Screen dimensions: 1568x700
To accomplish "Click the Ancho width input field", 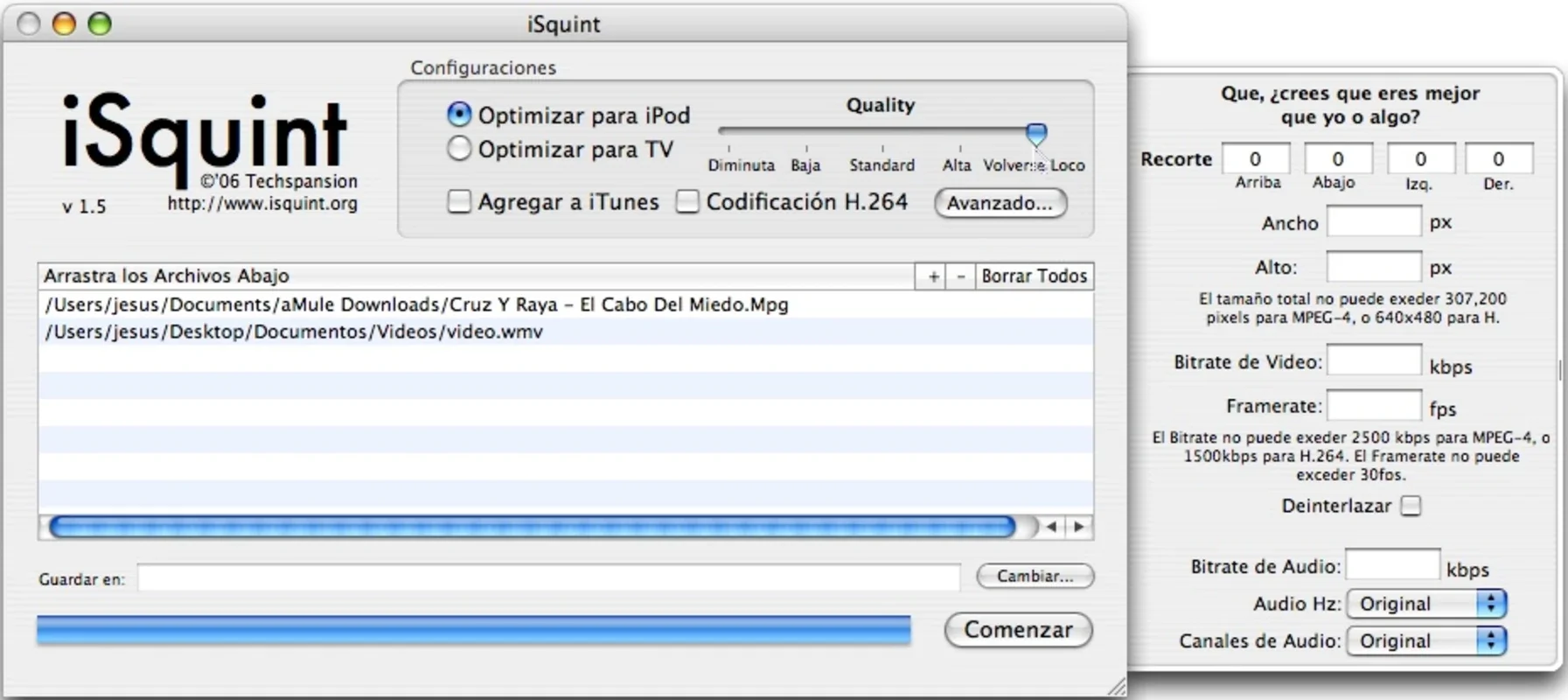I will click(x=1374, y=221).
